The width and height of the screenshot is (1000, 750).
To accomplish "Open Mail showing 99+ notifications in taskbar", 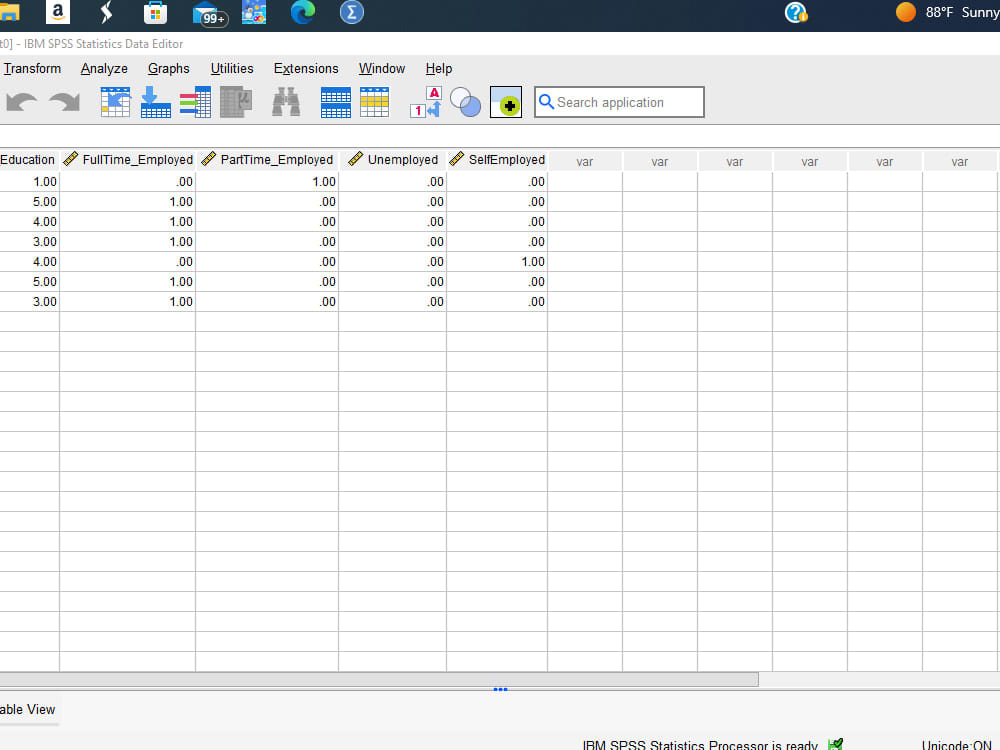I will point(206,13).
